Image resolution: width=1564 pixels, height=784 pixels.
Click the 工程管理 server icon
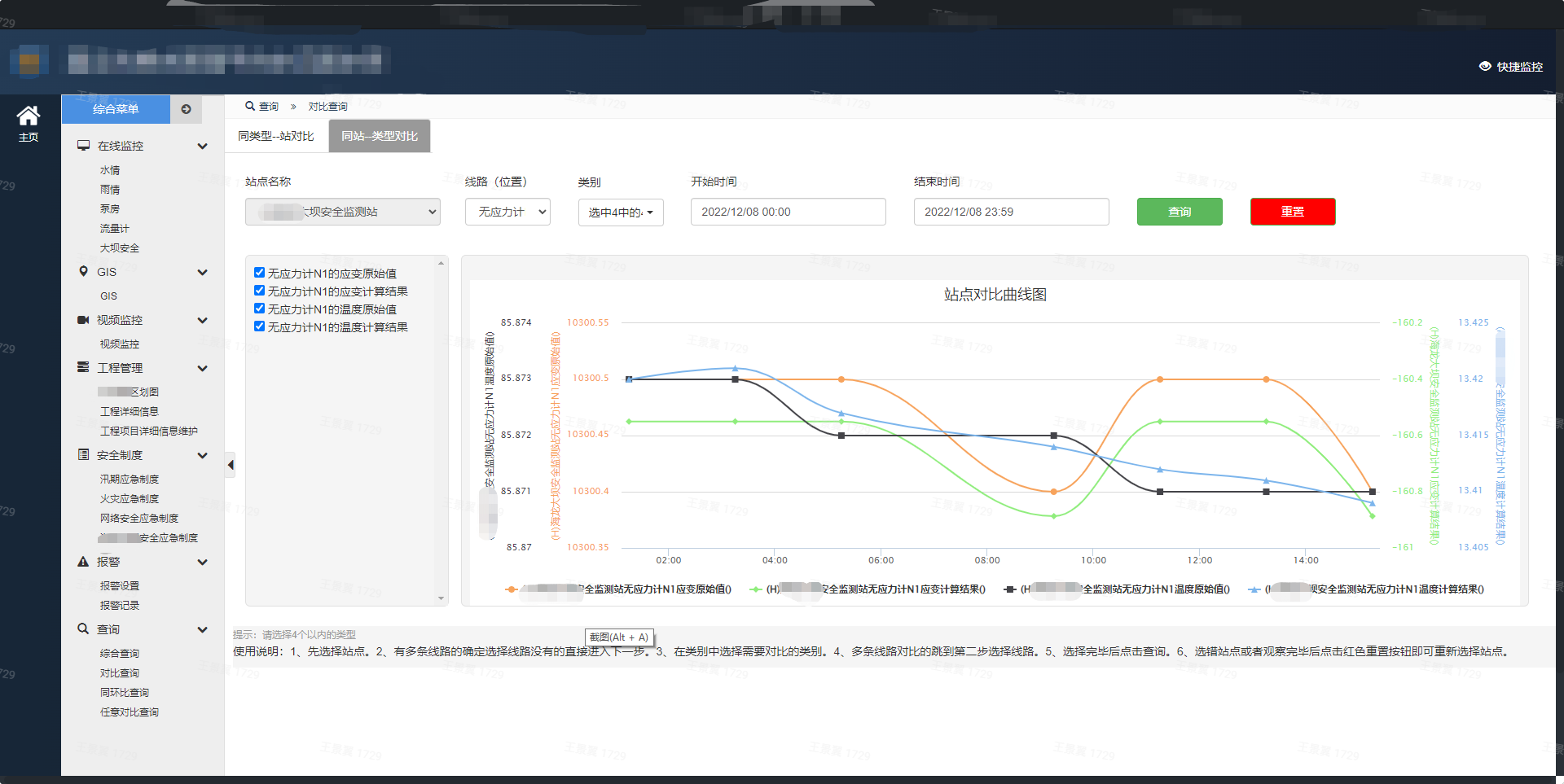point(83,368)
